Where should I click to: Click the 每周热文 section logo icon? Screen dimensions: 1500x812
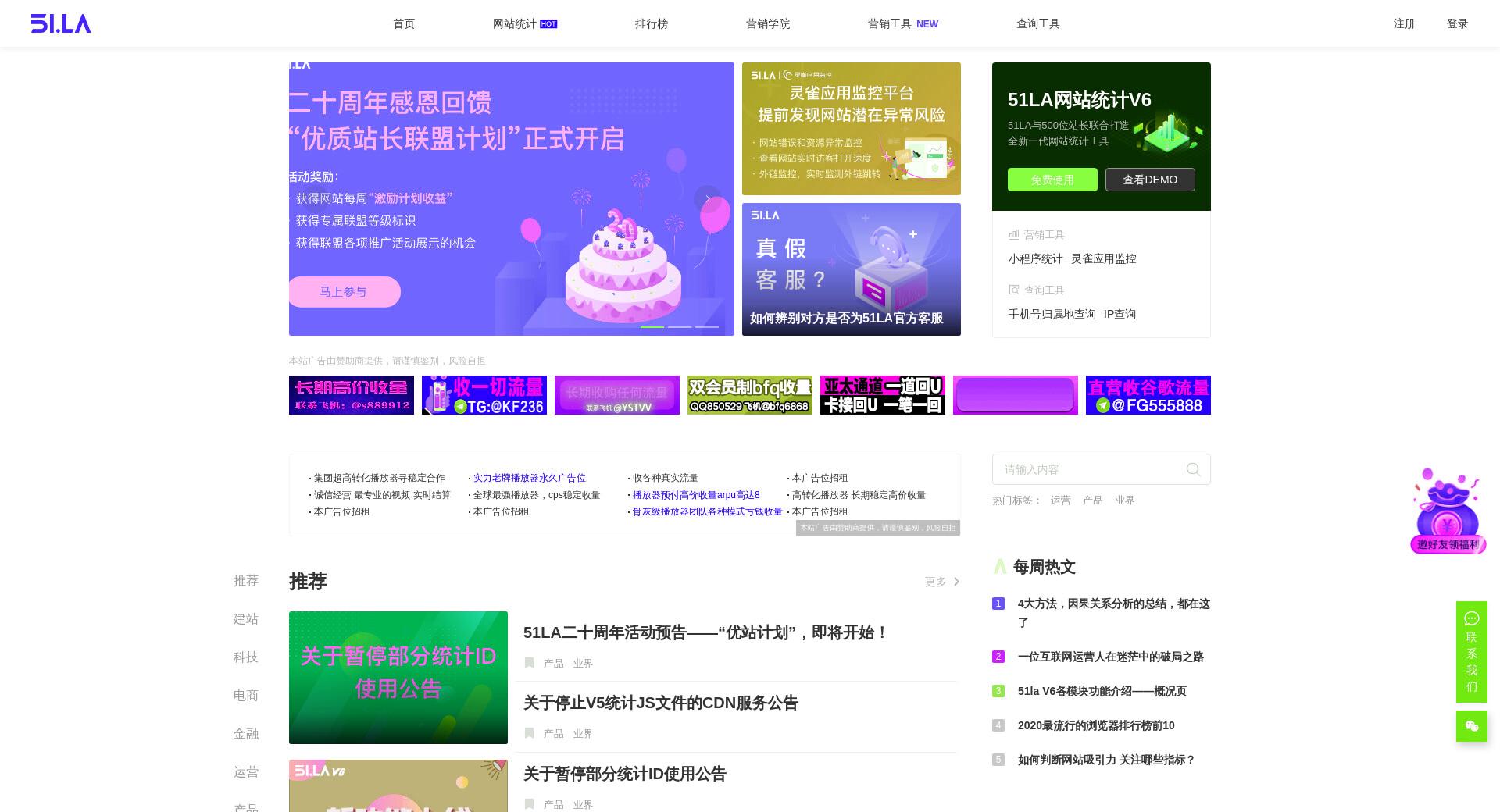point(1000,567)
